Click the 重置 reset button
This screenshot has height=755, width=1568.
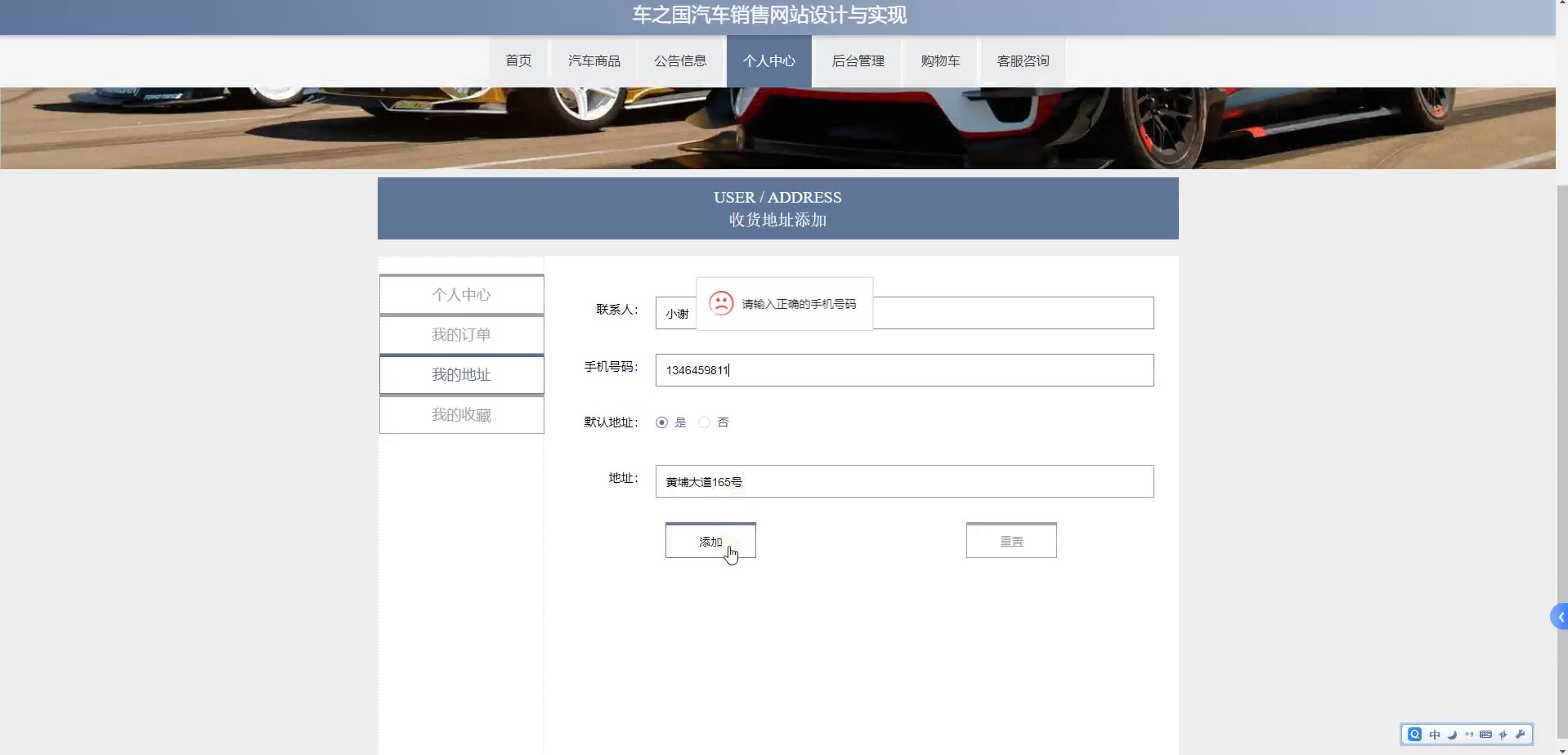click(1011, 540)
